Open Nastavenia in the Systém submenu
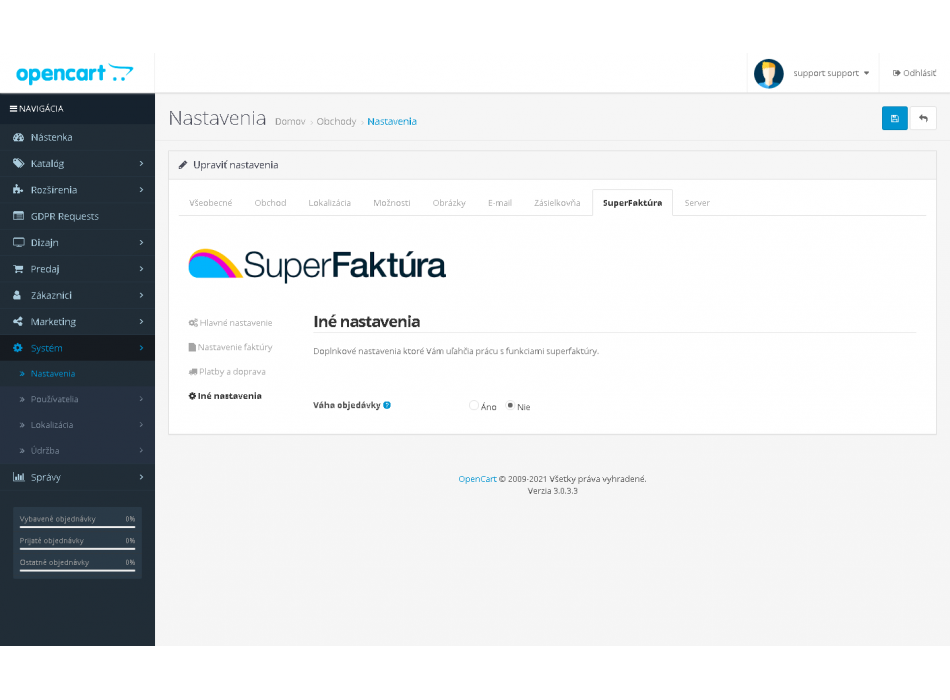 [53, 374]
